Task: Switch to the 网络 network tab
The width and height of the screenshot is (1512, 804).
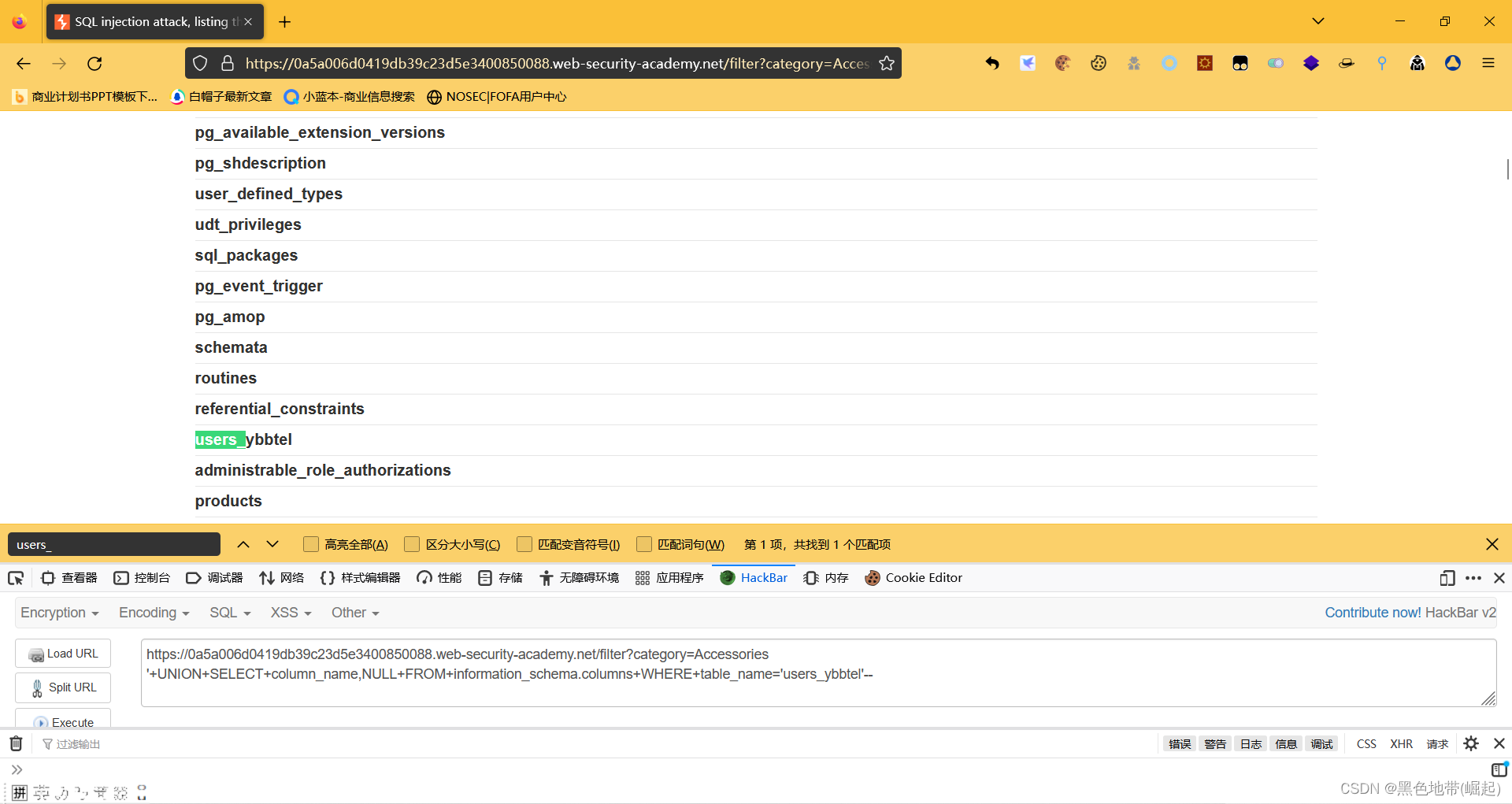Action: pos(282,578)
